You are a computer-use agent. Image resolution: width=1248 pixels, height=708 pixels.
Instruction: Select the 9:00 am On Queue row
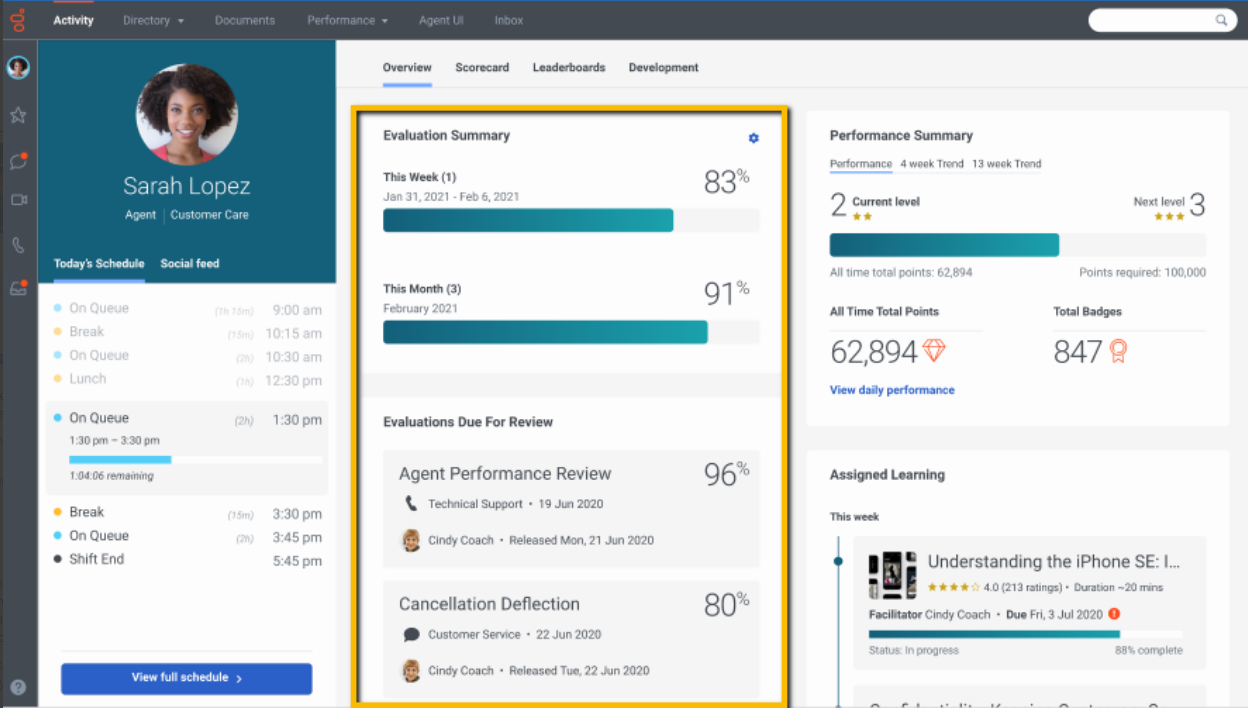click(x=187, y=309)
